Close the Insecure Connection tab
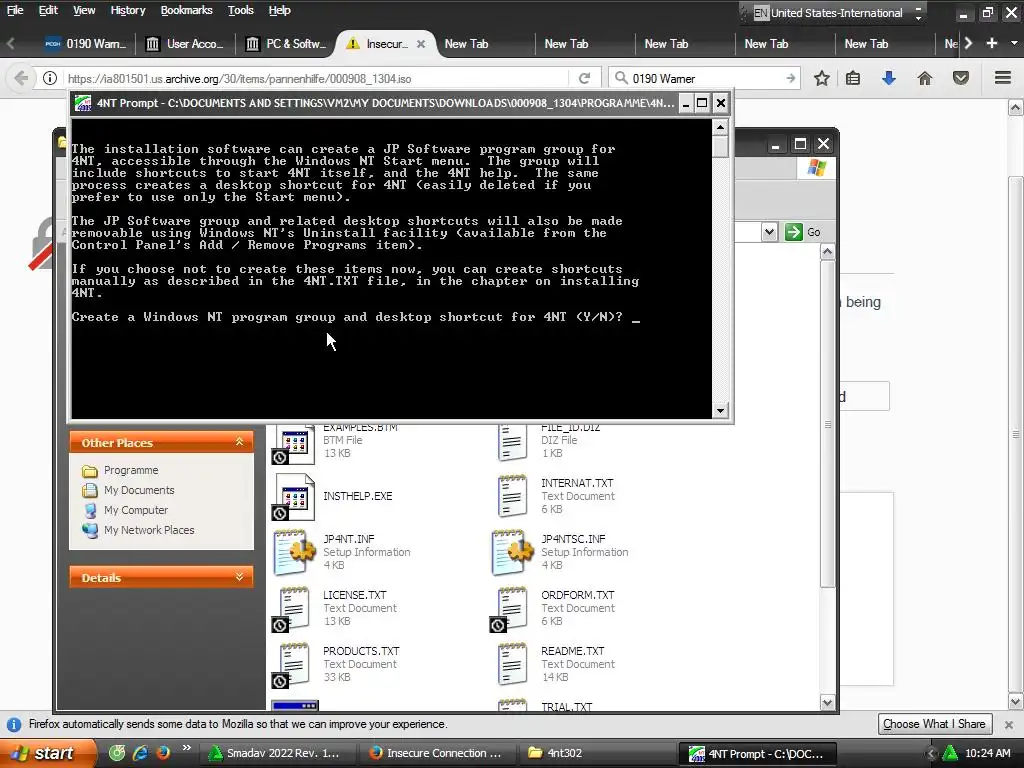Viewport: 1024px width, 768px height. [x=421, y=44]
